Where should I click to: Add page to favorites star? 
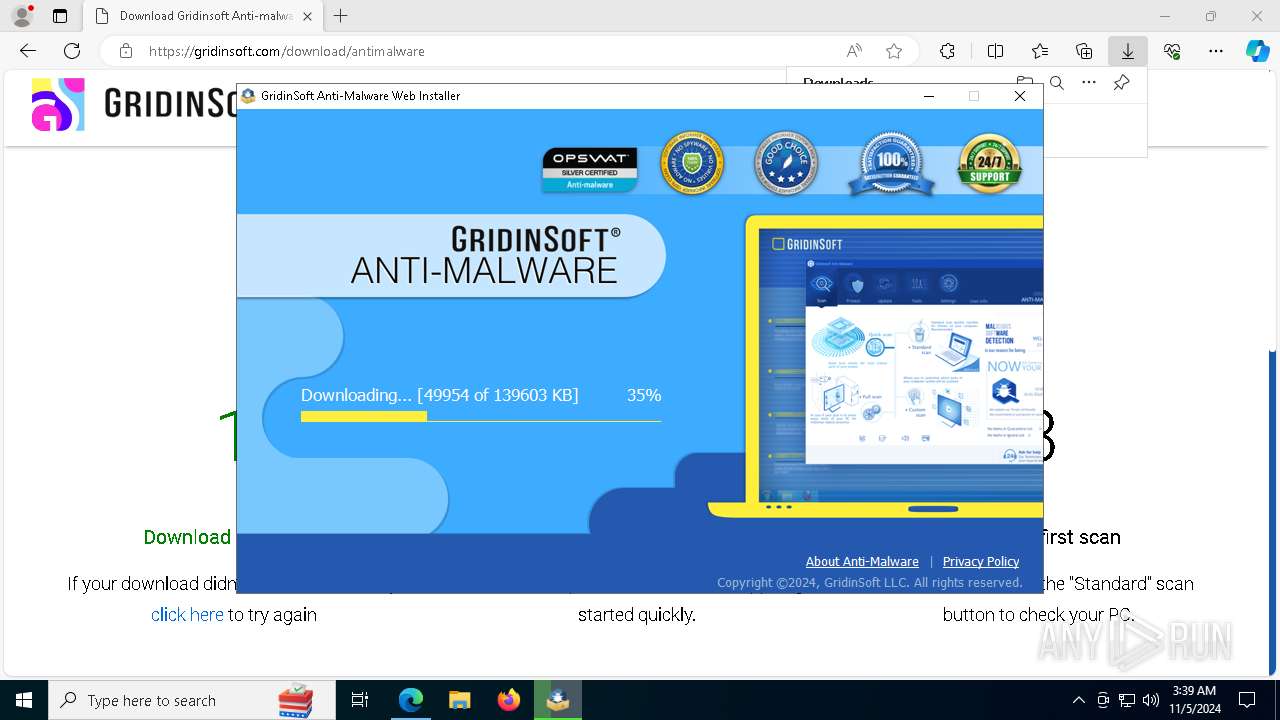pyautogui.click(x=894, y=51)
